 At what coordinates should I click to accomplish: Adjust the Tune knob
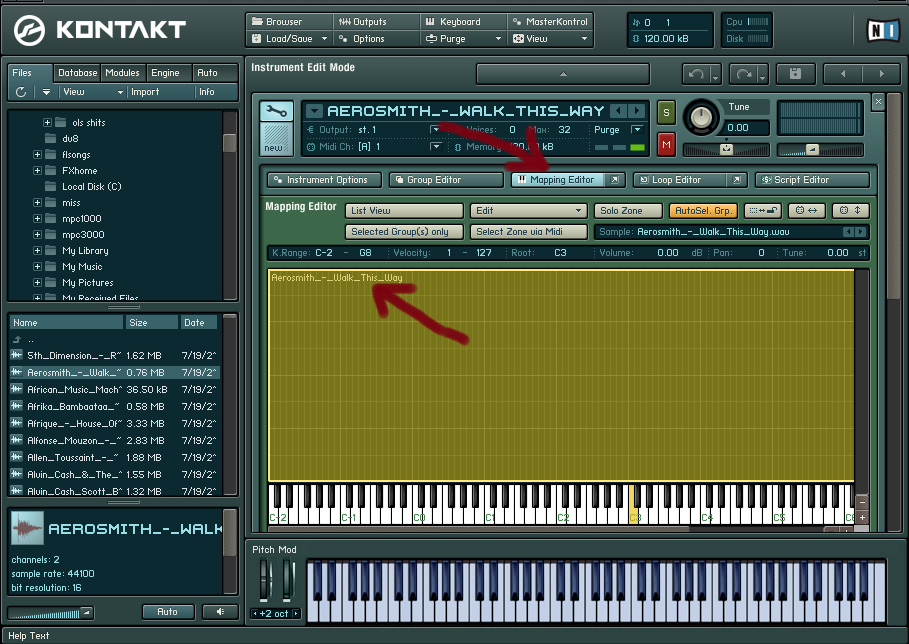click(x=701, y=118)
